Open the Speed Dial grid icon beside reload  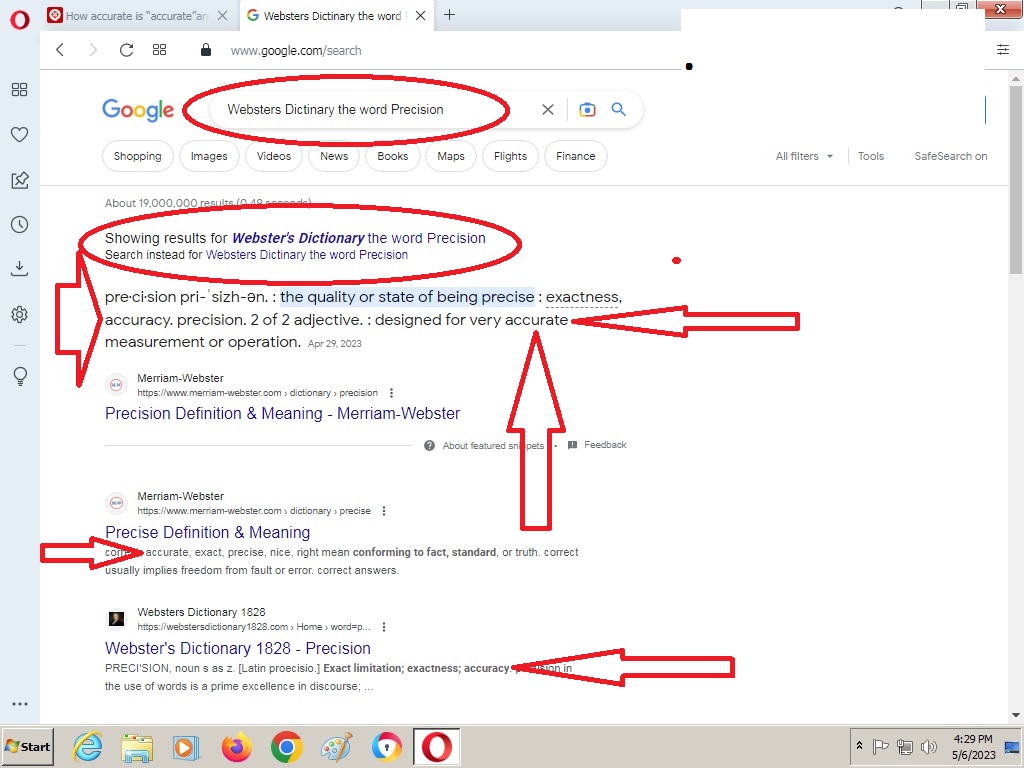159,50
